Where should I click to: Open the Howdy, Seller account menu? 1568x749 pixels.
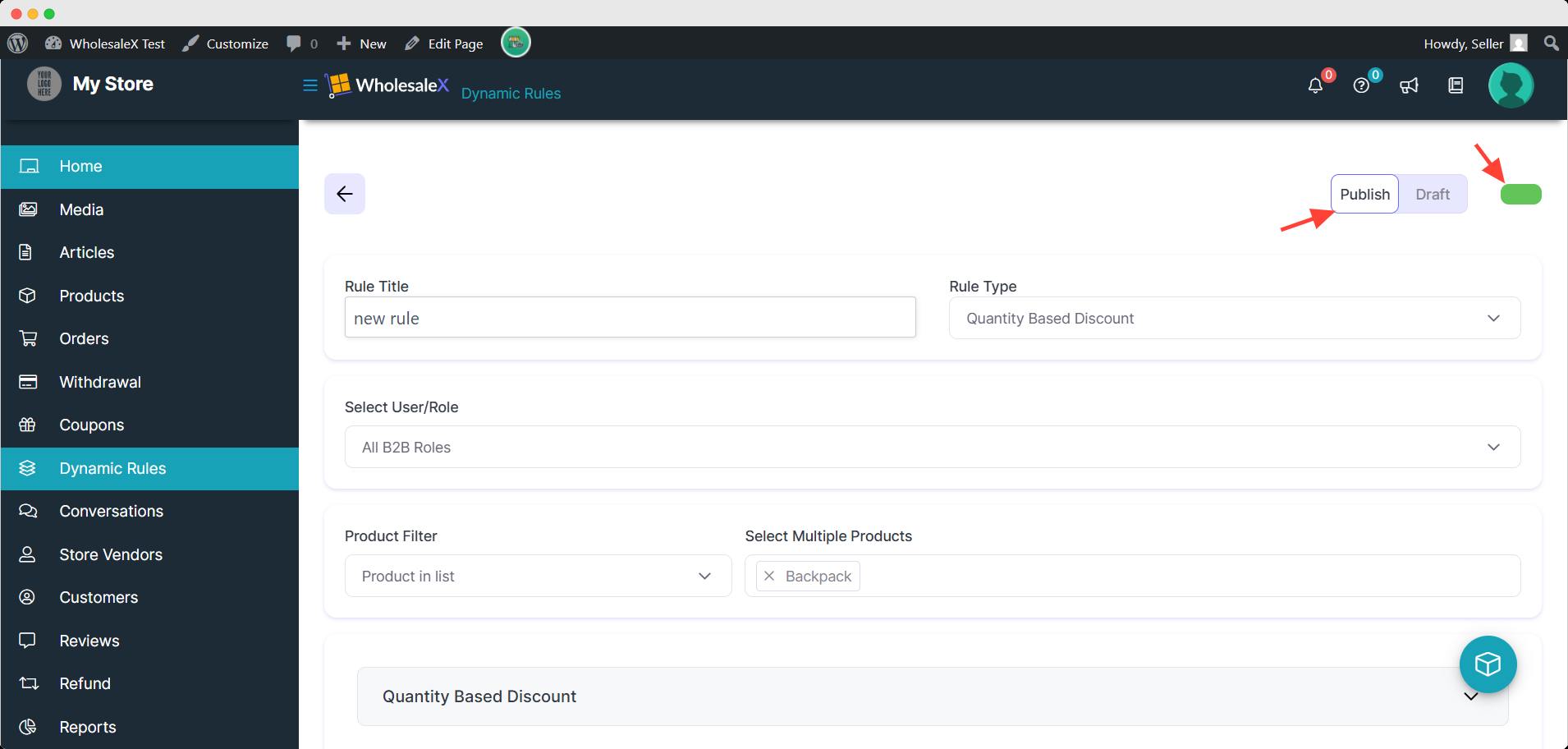(x=1474, y=44)
